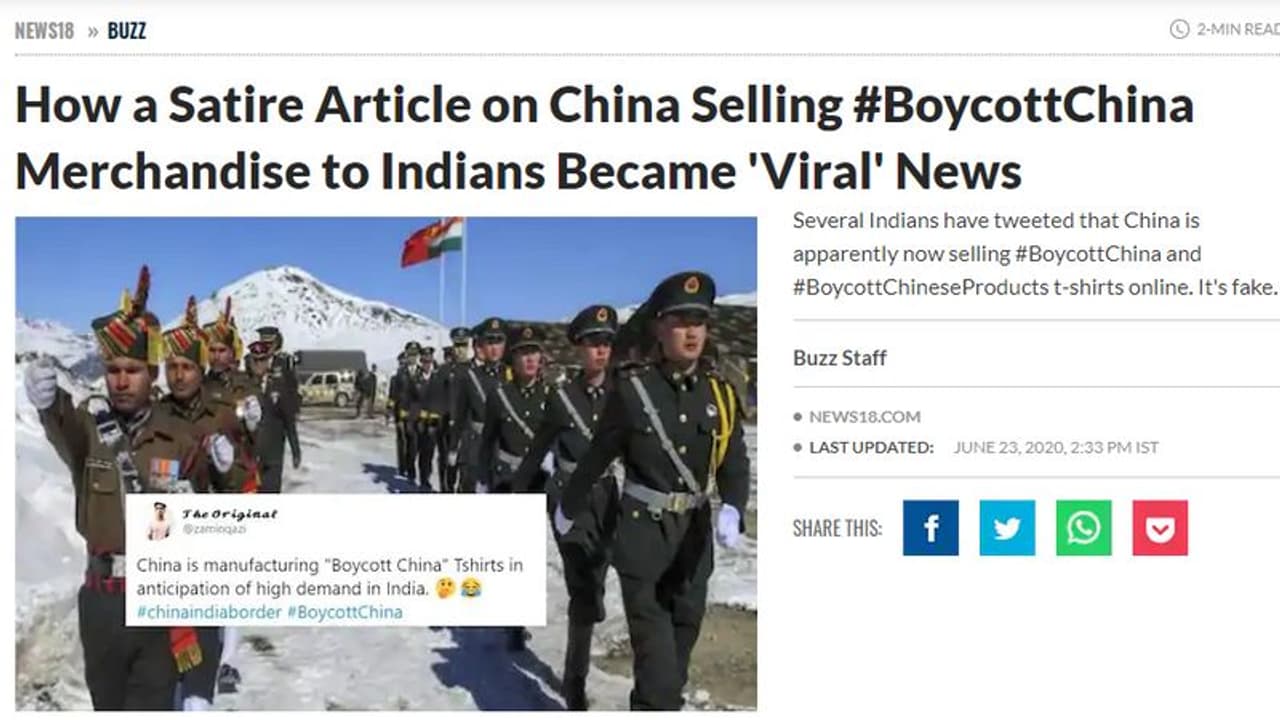Save article to Pocket
The height and width of the screenshot is (720, 1280).
(1160, 528)
